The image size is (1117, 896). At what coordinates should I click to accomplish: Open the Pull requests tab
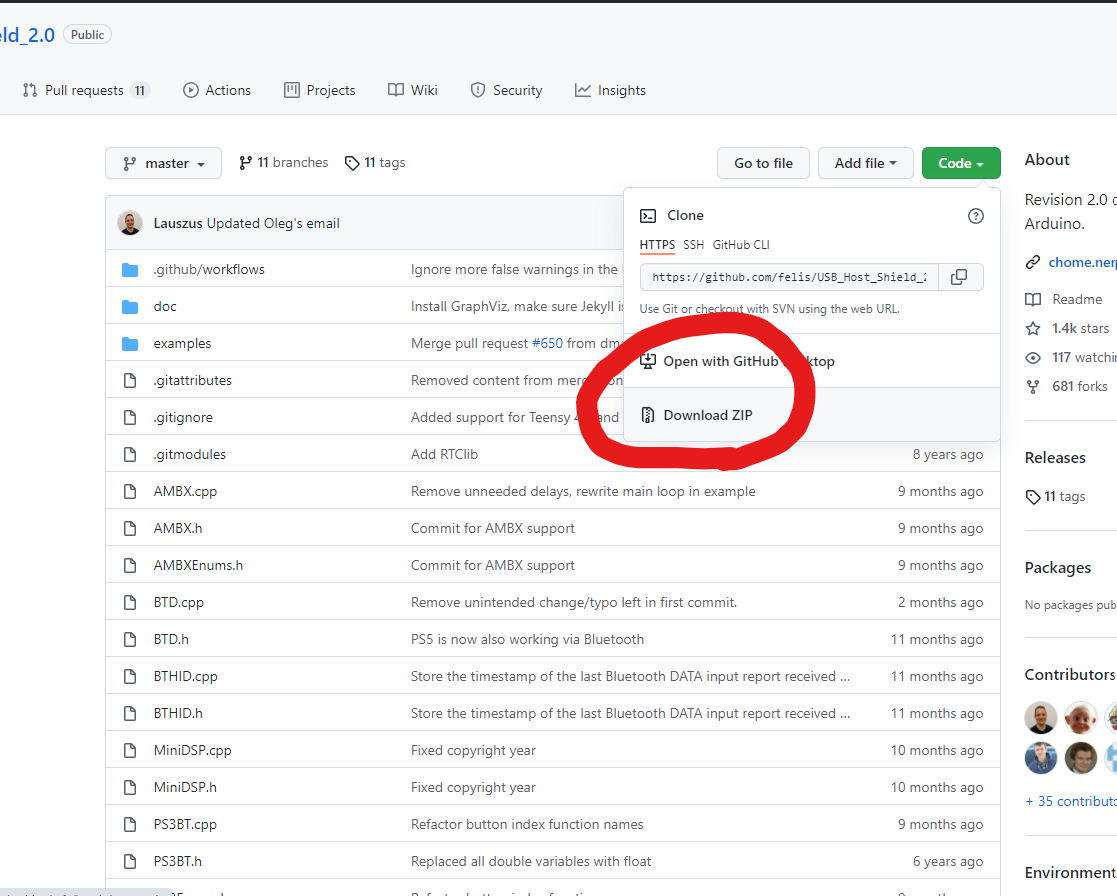coord(85,90)
